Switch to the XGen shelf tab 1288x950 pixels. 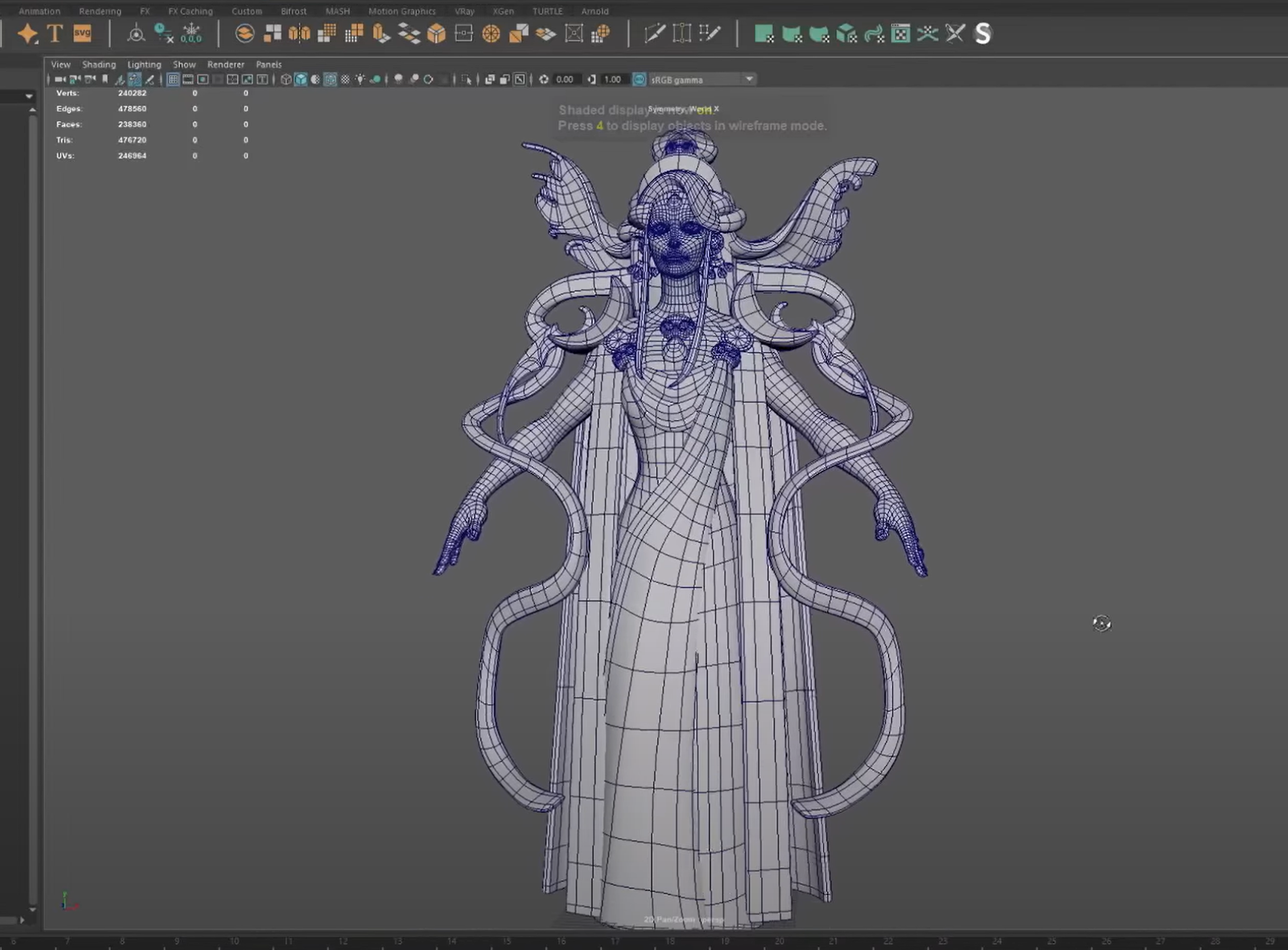click(503, 11)
